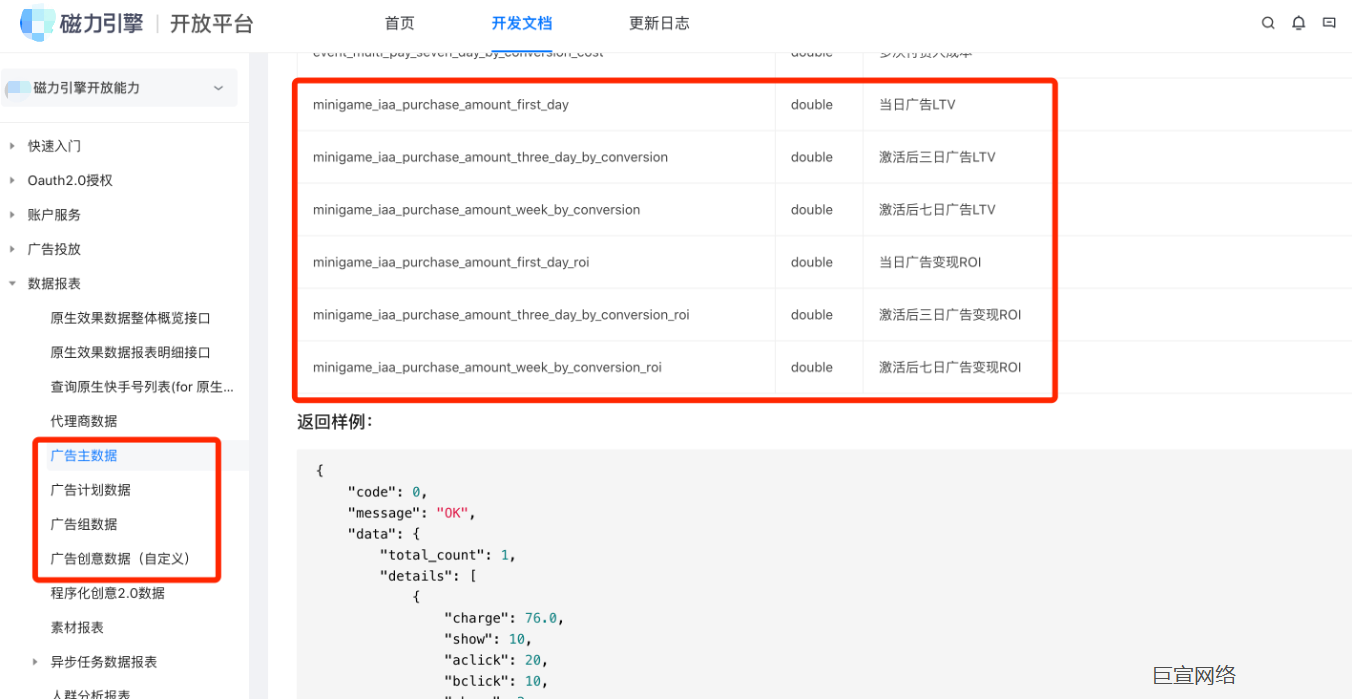Collapse the 数据报表 section
The height and width of the screenshot is (699, 1352).
pyautogui.click(x=14, y=283)
